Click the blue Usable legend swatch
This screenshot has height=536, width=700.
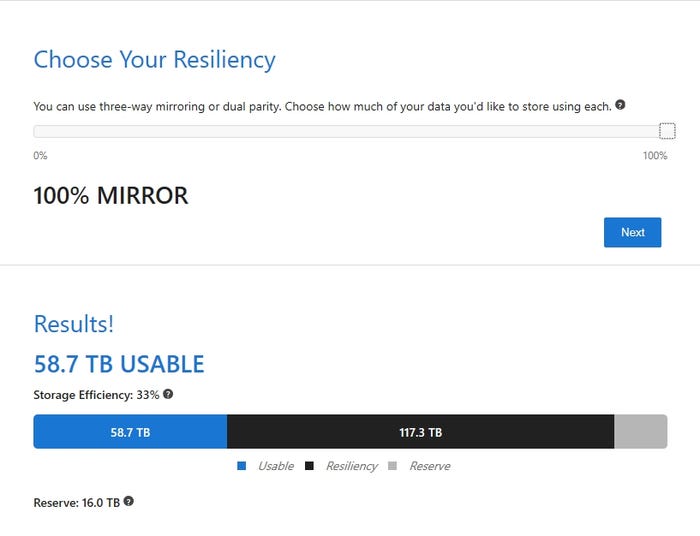[242, 466]
